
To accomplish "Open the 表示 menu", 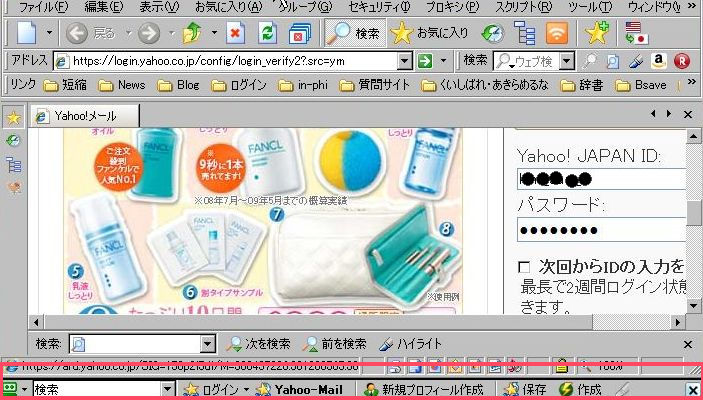I will pyautogui.click(x=159, y=7).
